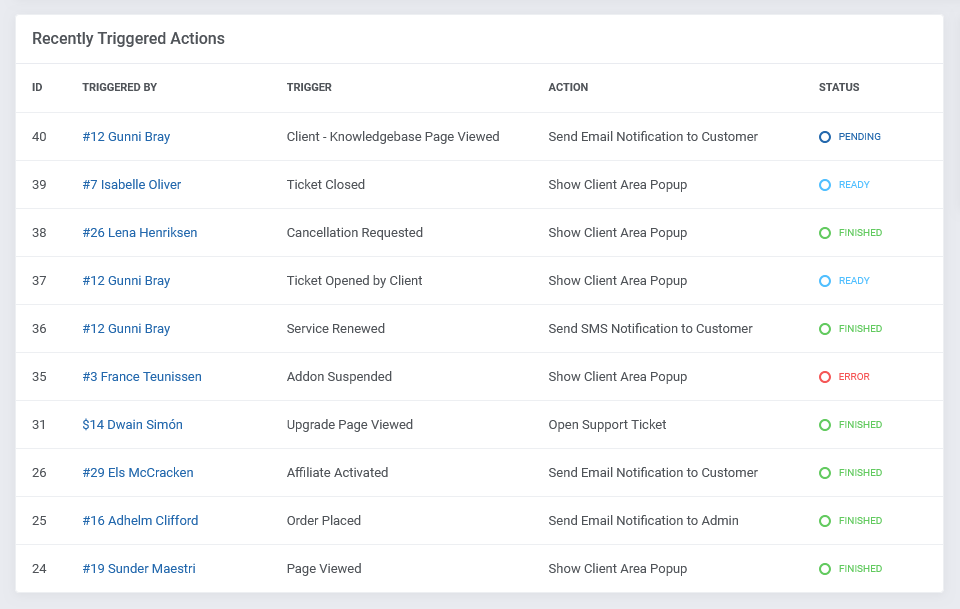Click #12 Gunni Bray in row 40
The height and width of the screenshot is (609, 960).
126,137
